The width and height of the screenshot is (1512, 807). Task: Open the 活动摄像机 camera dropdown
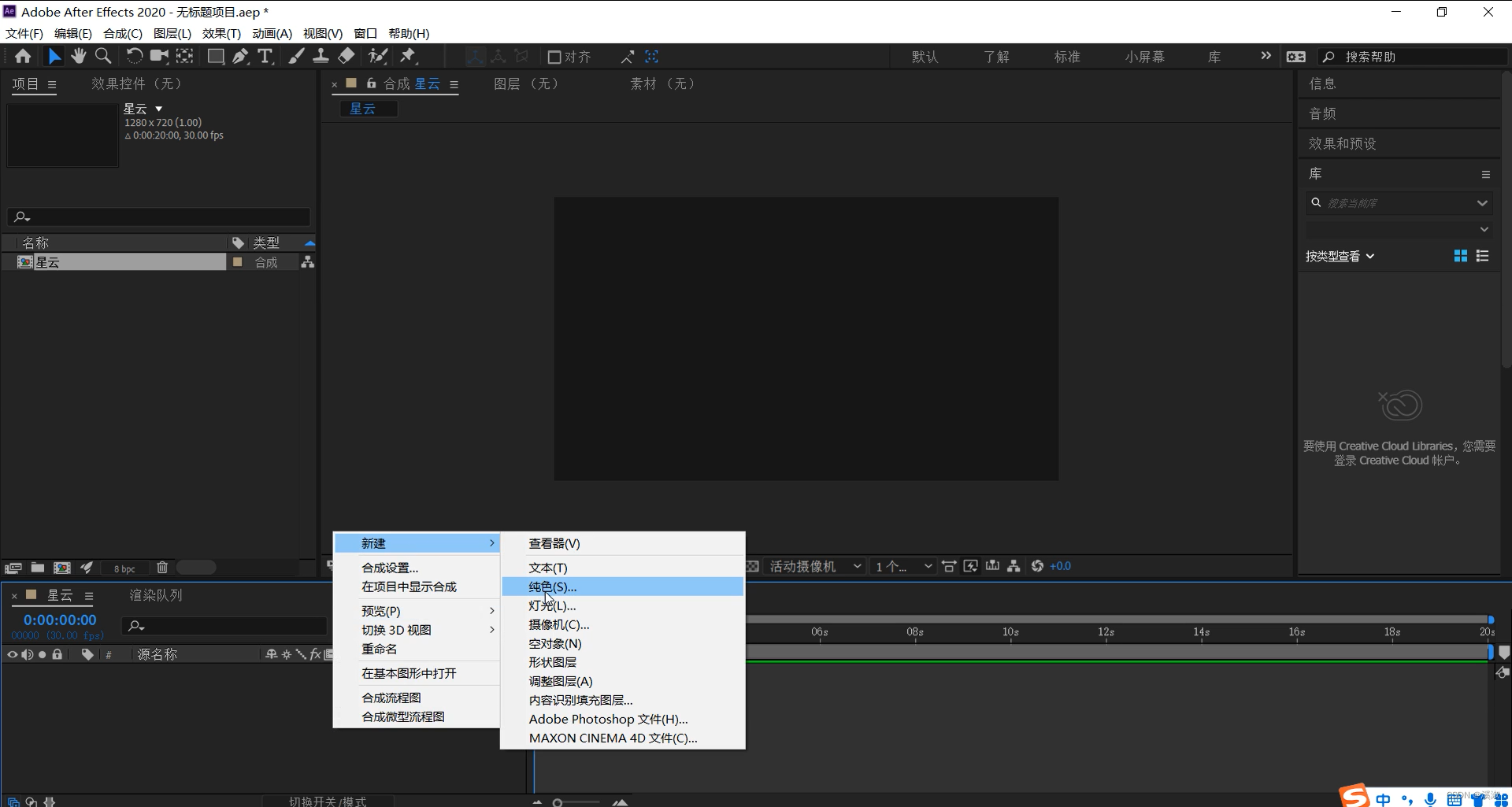pos(814,566)
